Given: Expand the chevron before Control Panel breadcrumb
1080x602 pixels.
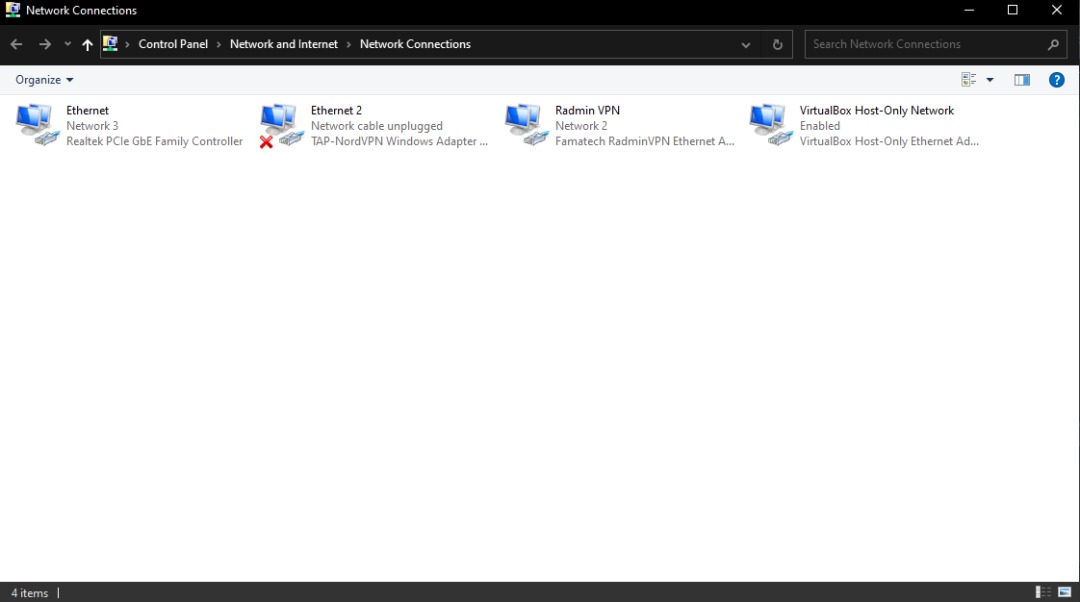Looking at the screenshot, I should pyautogui.click(x=127, y=44).
